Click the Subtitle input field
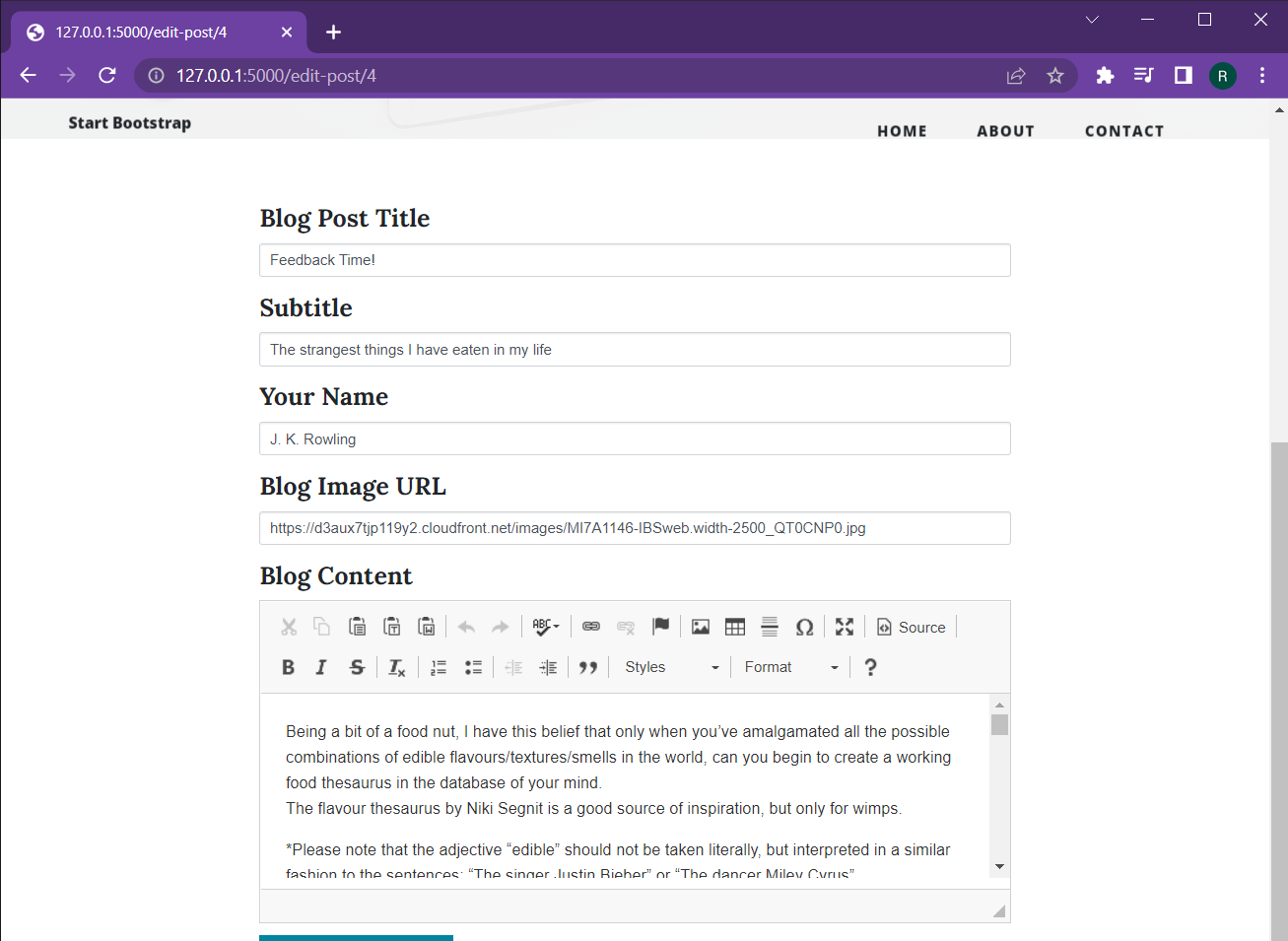Viewport: 1288px width, 941px height. pos(635,350)
